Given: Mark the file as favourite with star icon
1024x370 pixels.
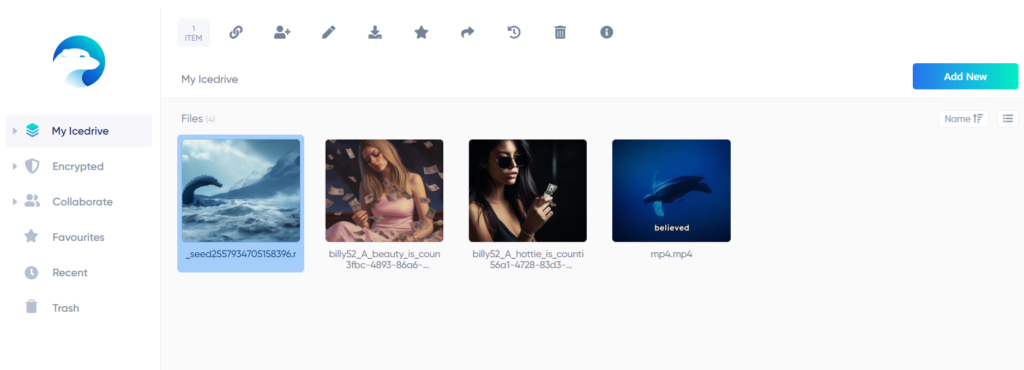Looking at the screenshot, I should [421, 32].
